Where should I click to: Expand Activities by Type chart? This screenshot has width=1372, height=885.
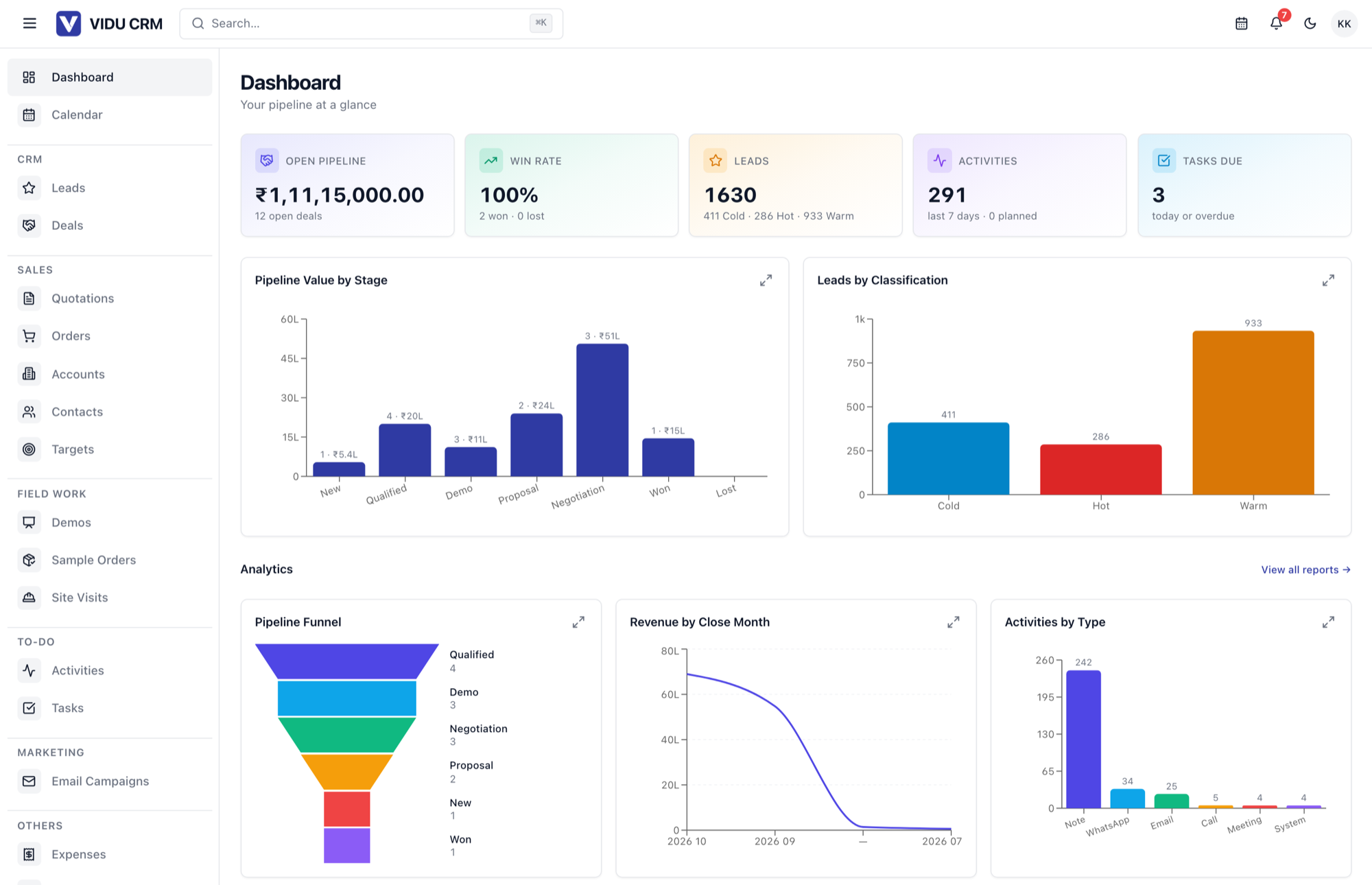tap(1328, 622)
